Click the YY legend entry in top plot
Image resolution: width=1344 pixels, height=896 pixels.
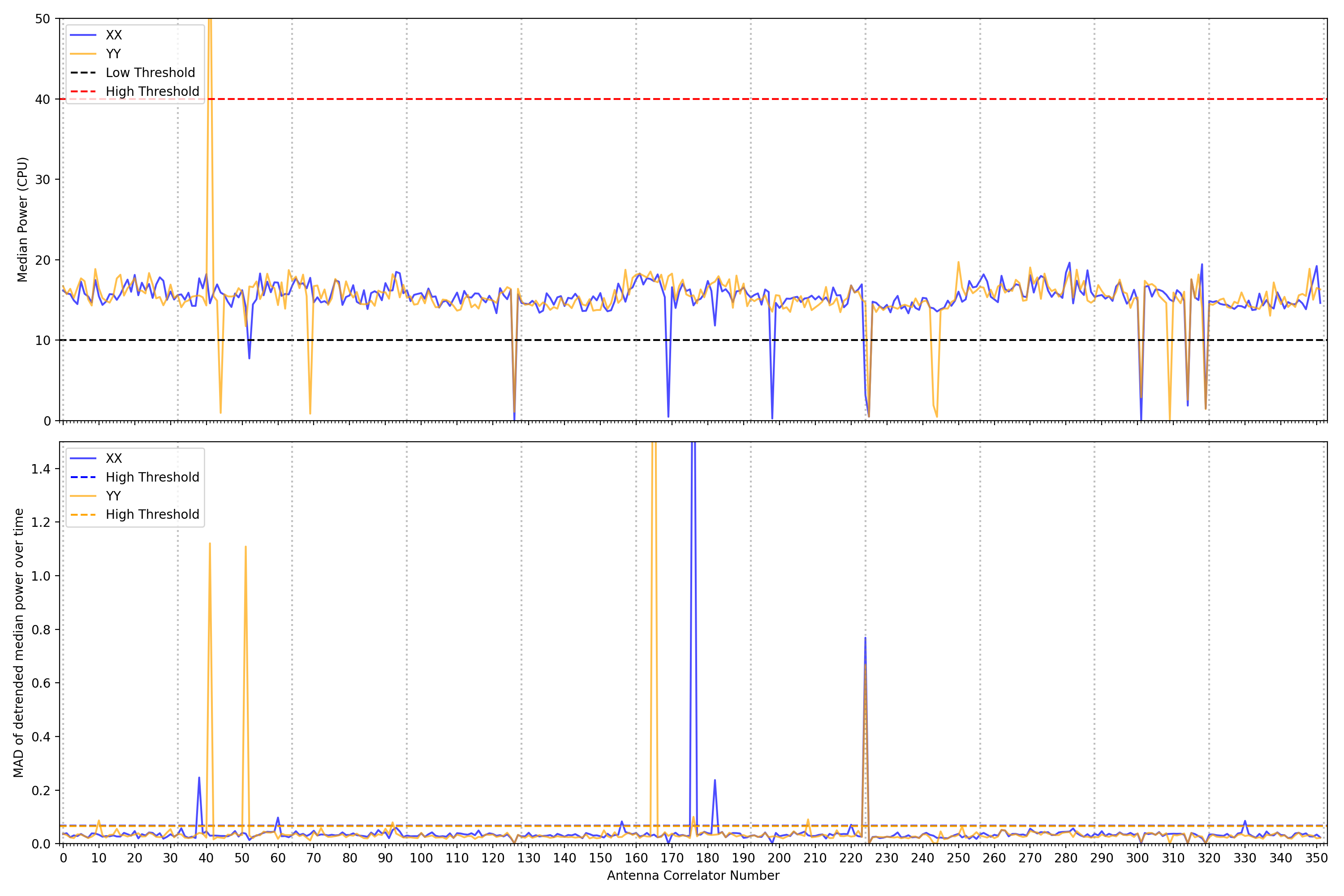pos(113,54)
